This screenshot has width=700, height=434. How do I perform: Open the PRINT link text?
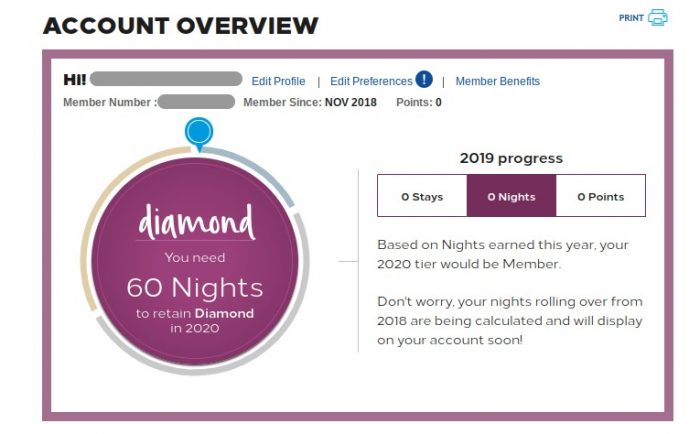point(631,18)
